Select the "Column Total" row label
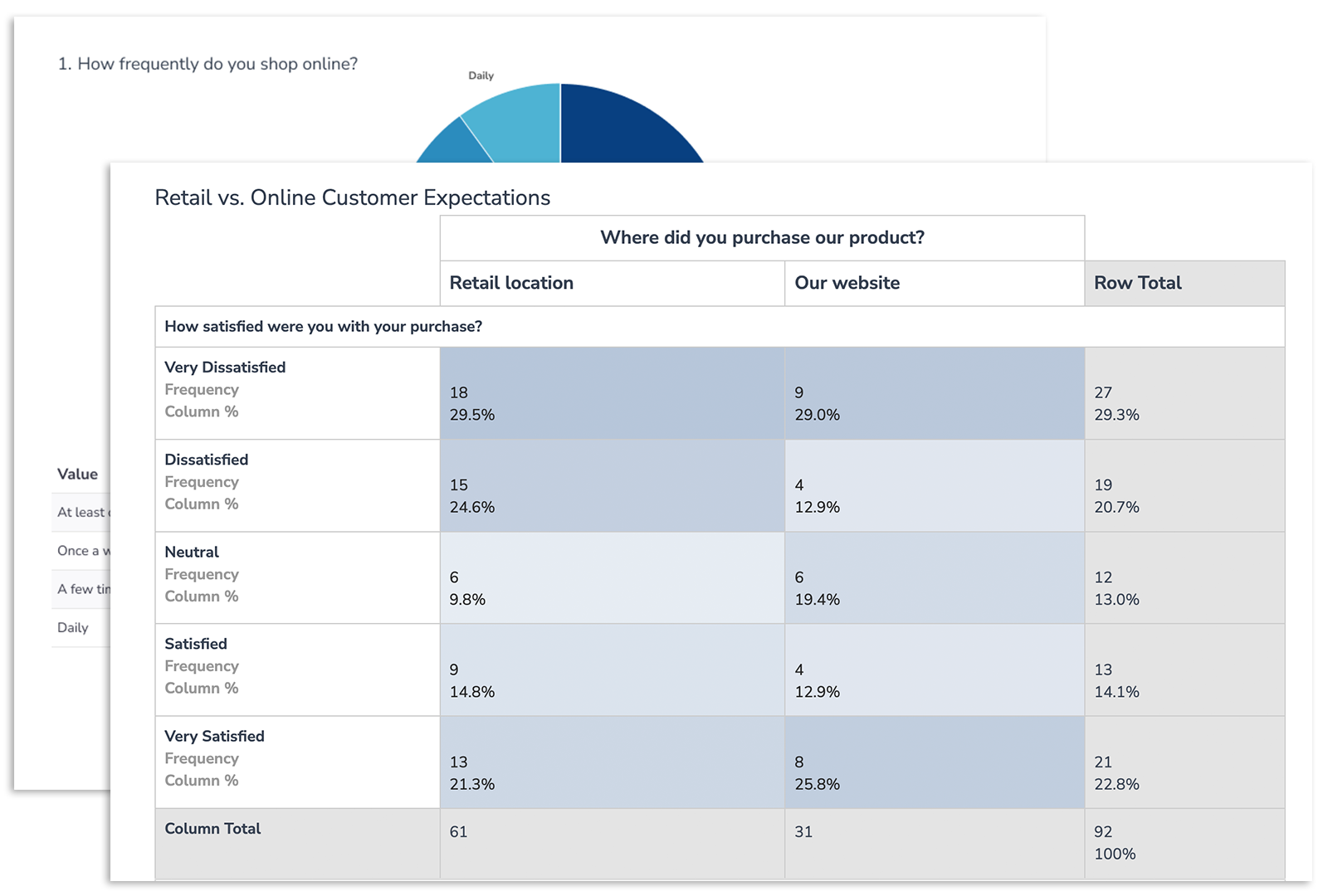The image size is (1328, 896). [x=212, y=828]
